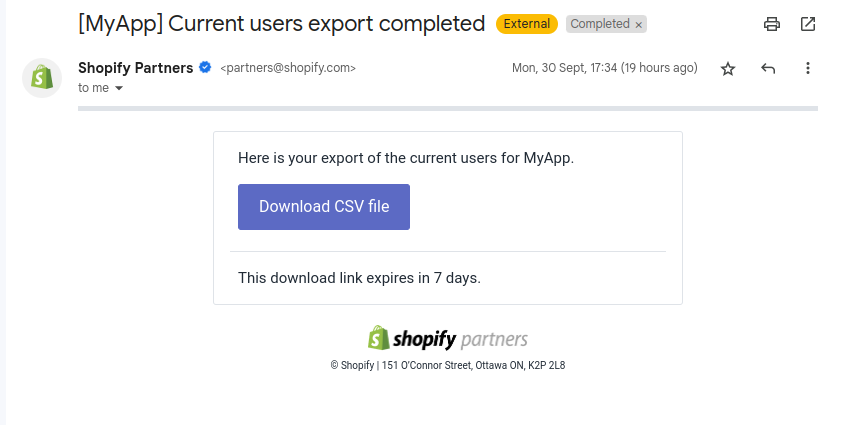Click the email subject heading text

click(282, 24)
